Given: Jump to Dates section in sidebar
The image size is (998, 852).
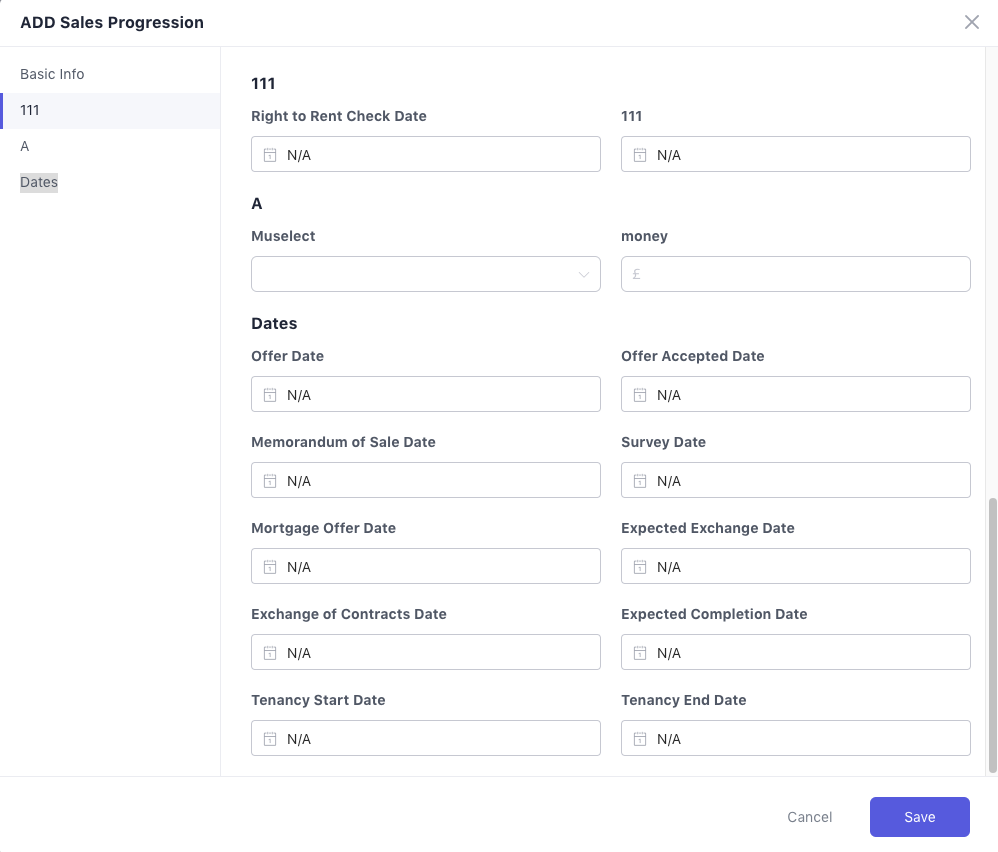Looking at the screenshot, I should point(39,182).
